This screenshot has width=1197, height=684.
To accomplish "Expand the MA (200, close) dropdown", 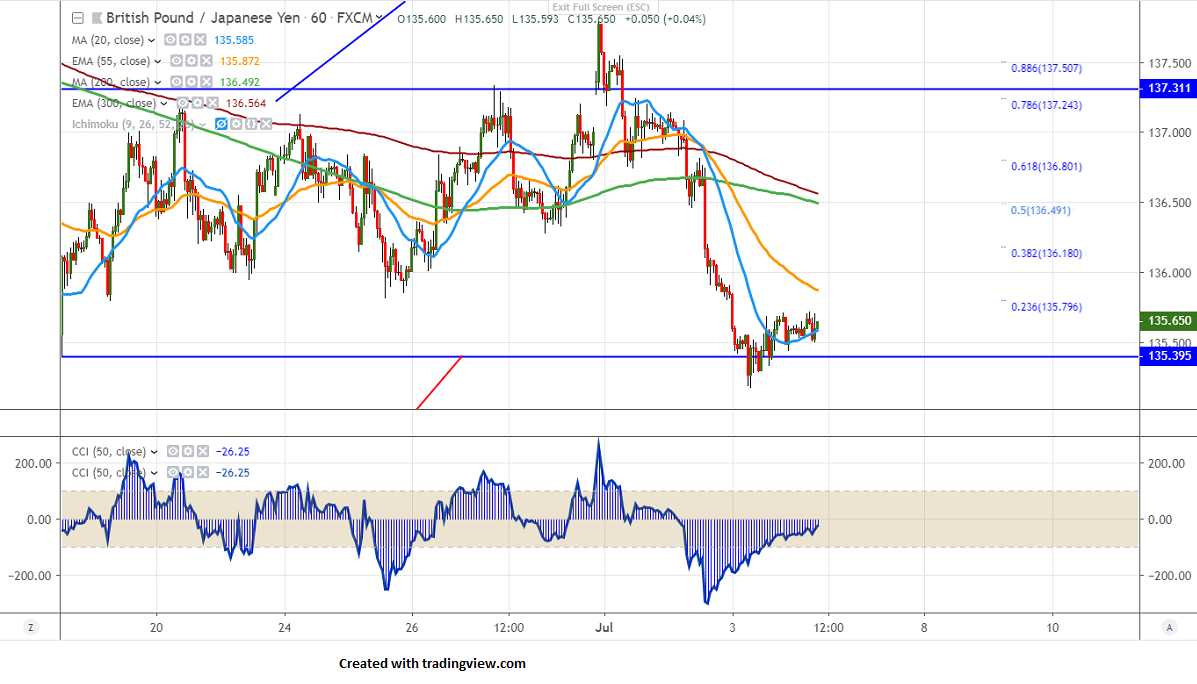I will [x=158, y=82].
